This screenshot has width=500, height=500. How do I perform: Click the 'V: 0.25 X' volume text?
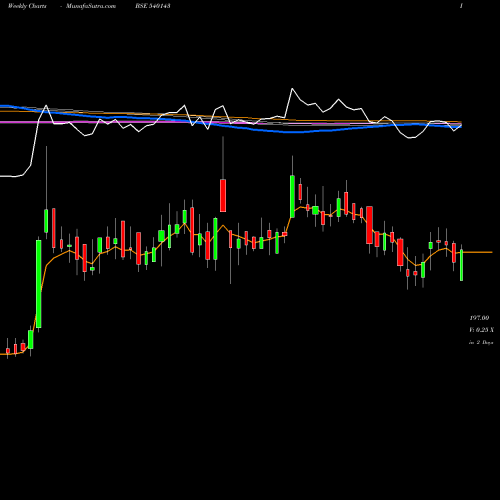tap(481, 330)
